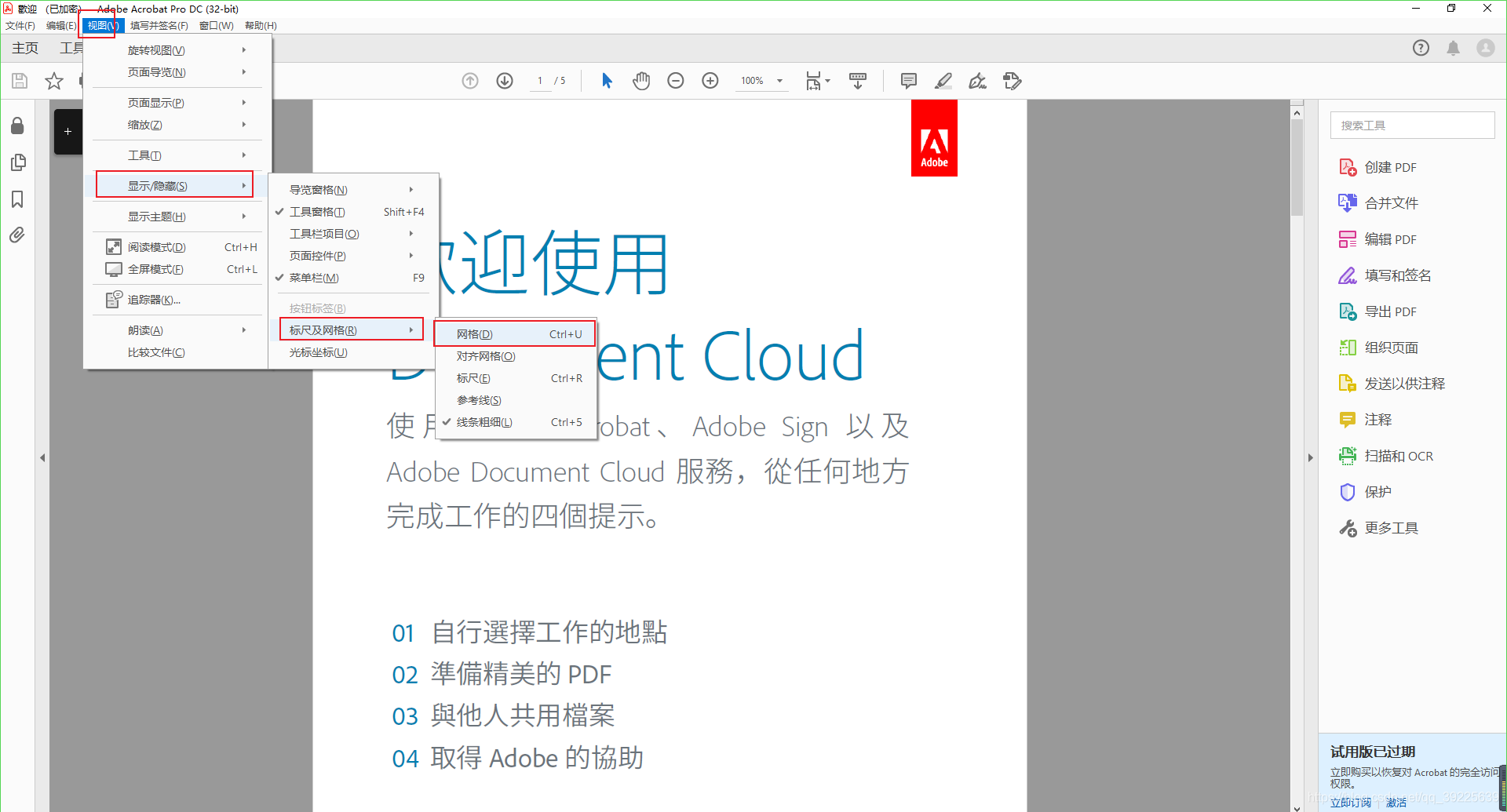Click the stamp tool icon
This screenshot has width=1507, height=812.
tap(1013, 81)
